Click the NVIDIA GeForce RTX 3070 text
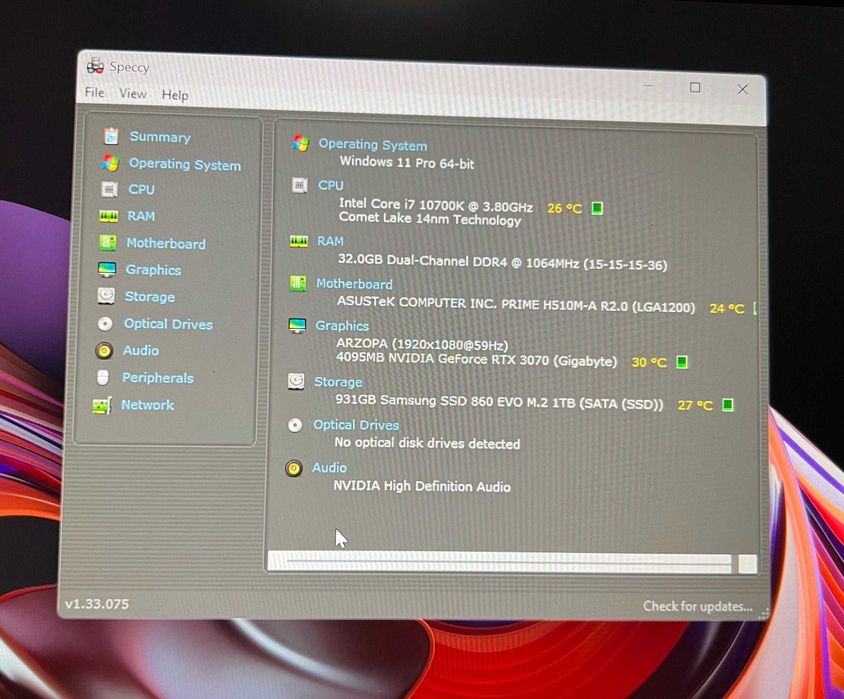Viewport: 844px width, 699px height. tap(476, 359)
